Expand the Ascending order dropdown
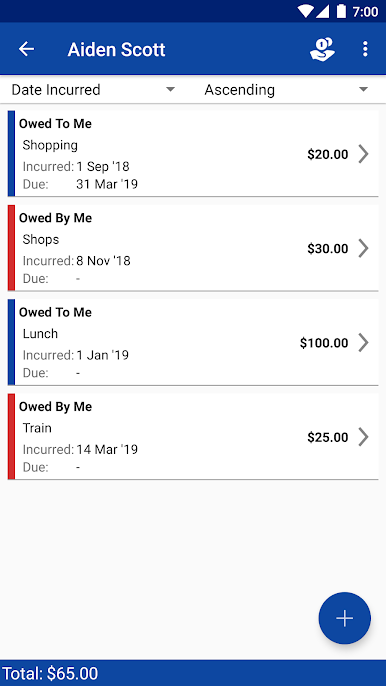Screen dimensions: 386x686 [x=286, y=90]
